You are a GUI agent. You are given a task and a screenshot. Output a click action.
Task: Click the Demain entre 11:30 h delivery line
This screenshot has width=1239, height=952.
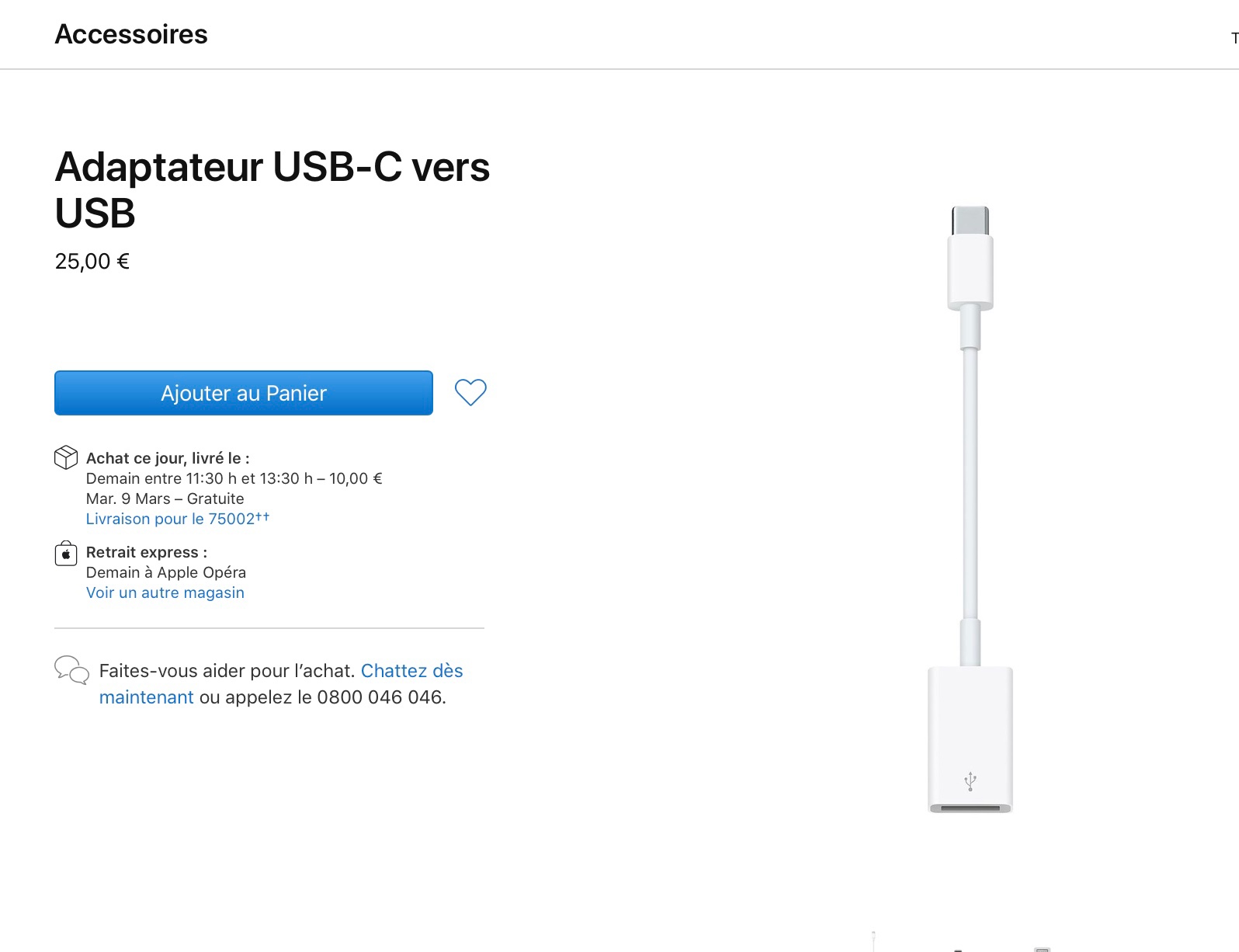pyautogui.click(x=234, y=478)
